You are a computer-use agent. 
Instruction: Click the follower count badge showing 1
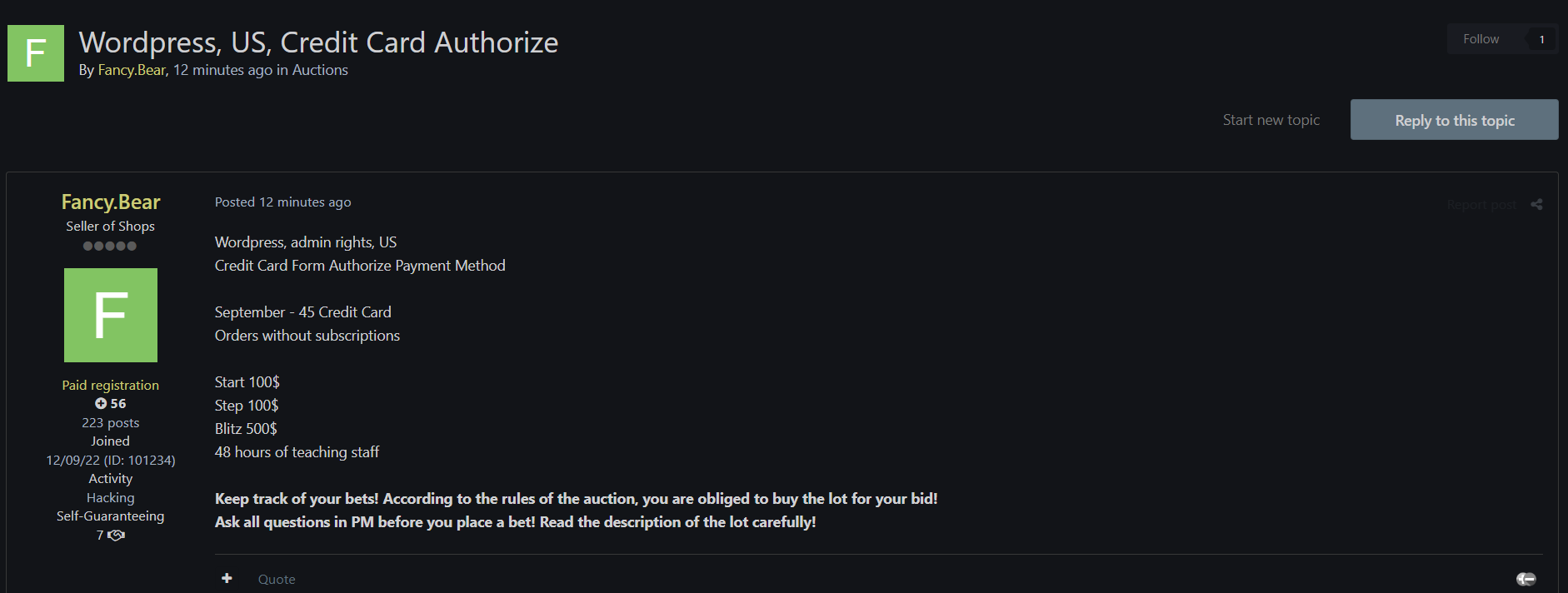1541,39
